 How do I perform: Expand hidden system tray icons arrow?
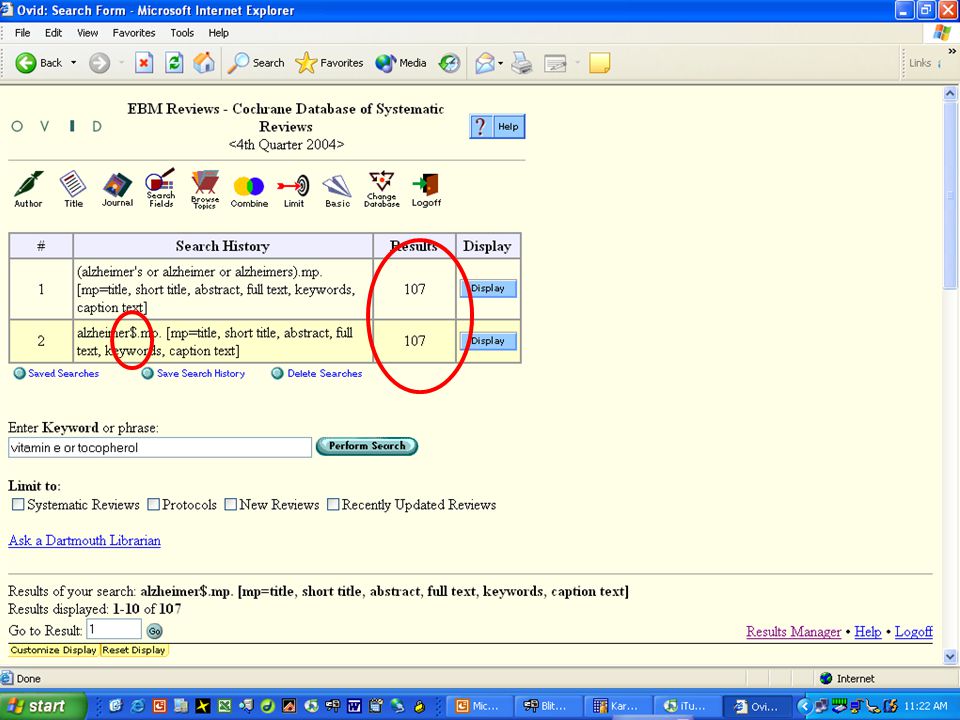[x=804, y=706]
